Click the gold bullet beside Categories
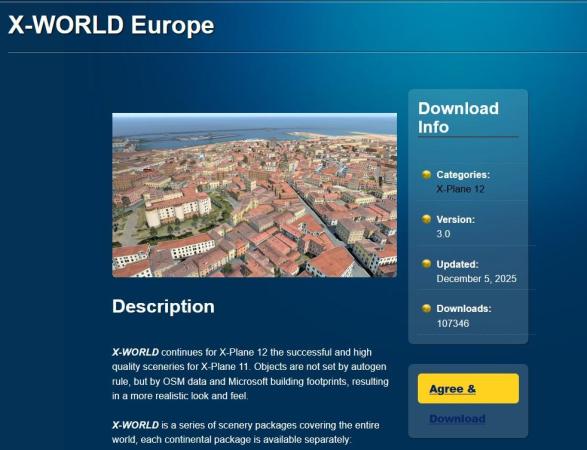 [x=426, y=174]
